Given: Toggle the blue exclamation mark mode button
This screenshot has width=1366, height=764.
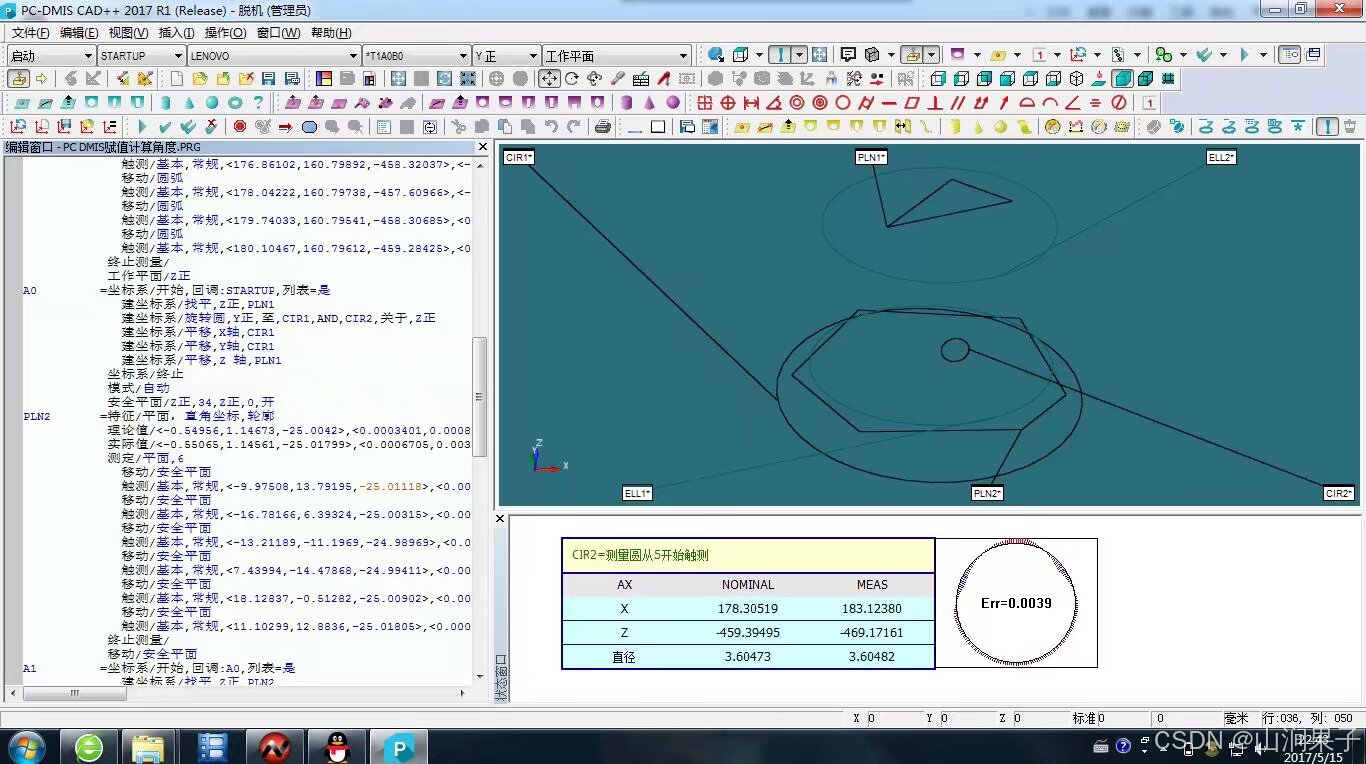Looking at the screenshot, I should click(x=781, y=55).
